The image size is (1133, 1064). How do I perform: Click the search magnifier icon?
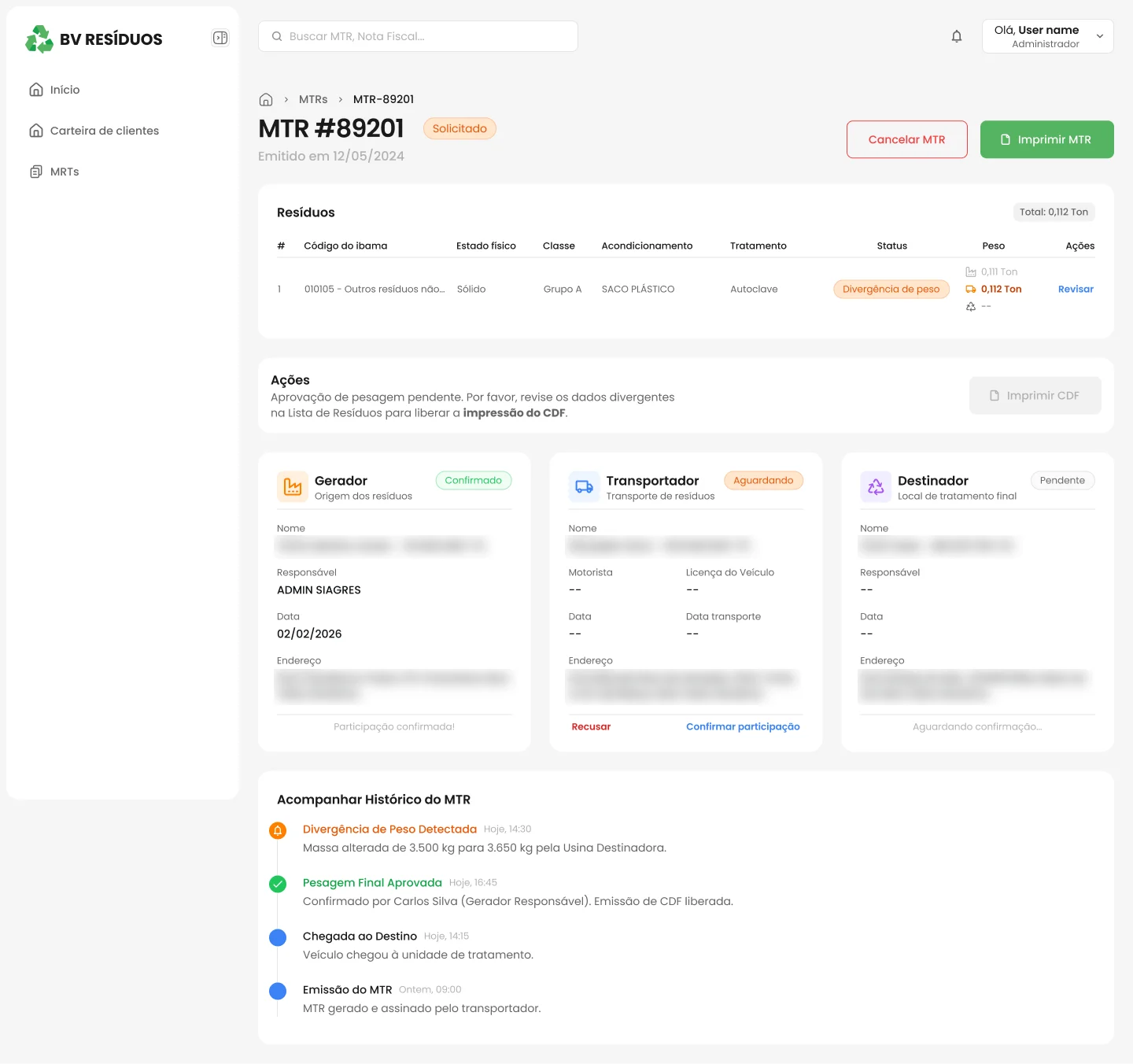point(277,36)
